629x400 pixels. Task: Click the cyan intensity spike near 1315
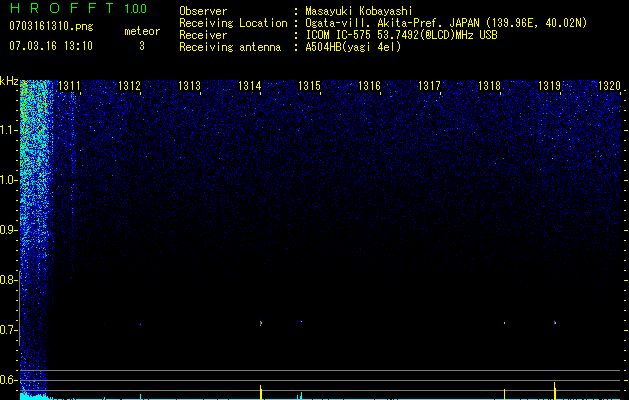coord(300,396)
